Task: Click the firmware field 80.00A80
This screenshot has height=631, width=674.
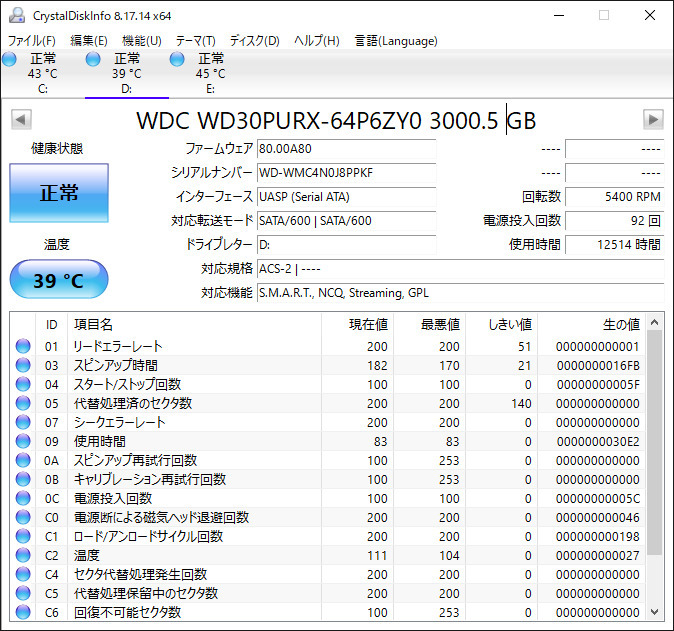Action: click(346, 149)
